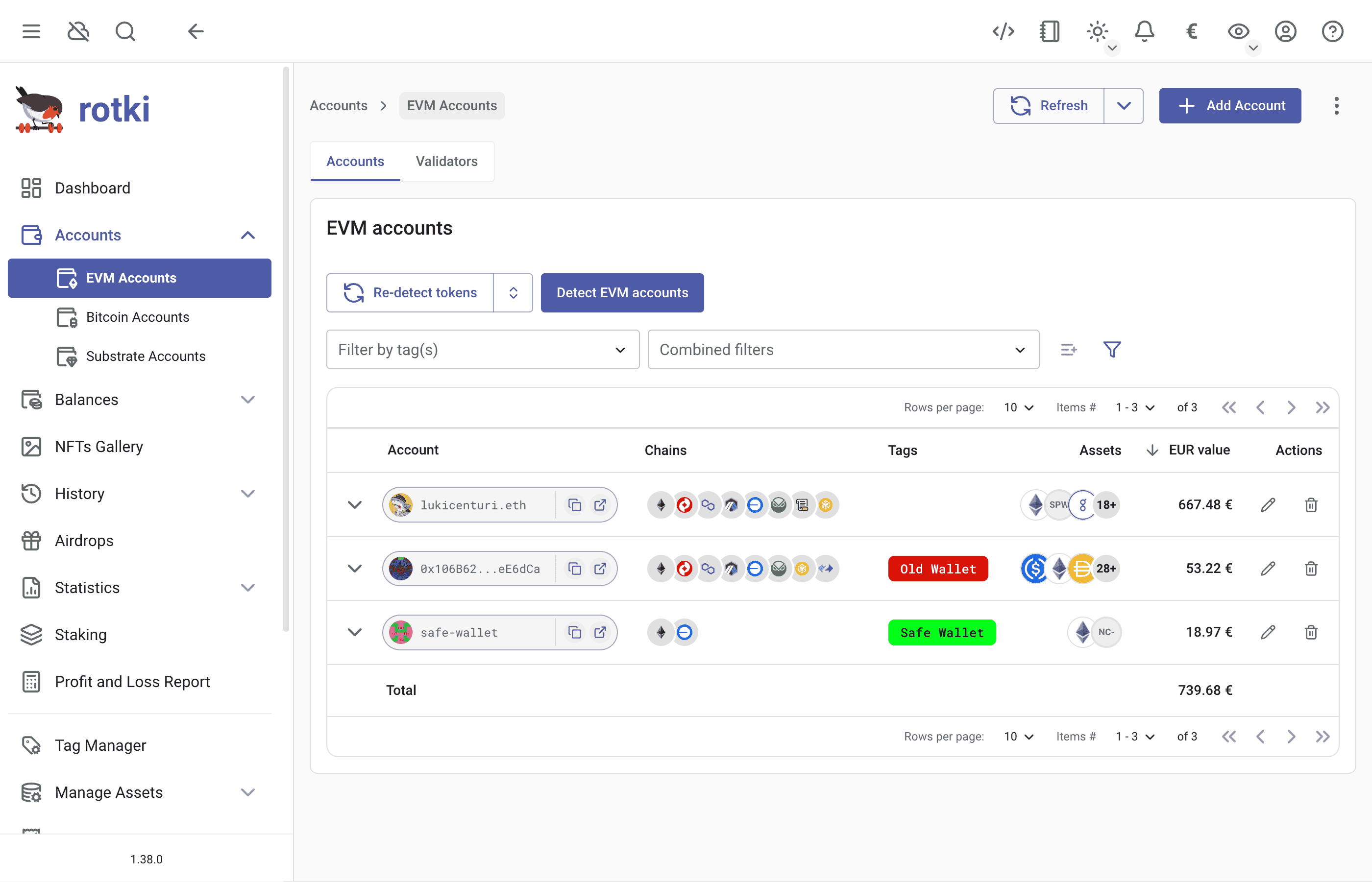Click Refresh button

click(x=1048, y=105)
